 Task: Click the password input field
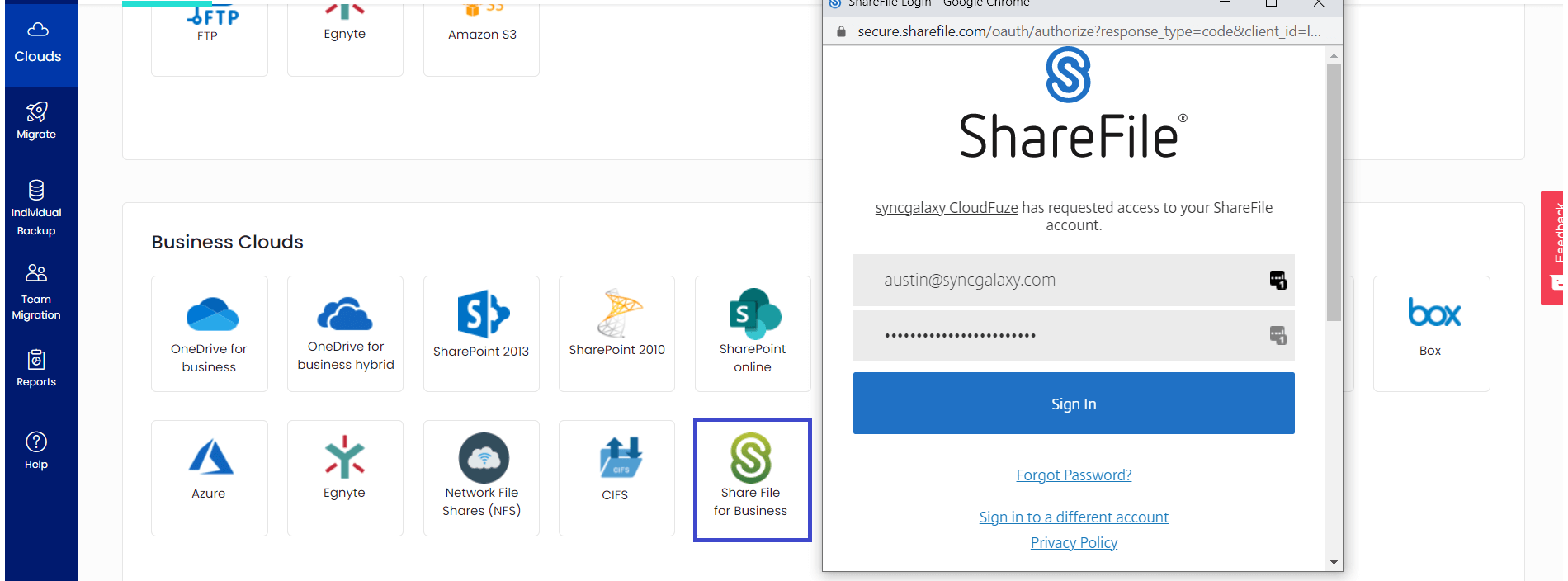pos(1074,335)
